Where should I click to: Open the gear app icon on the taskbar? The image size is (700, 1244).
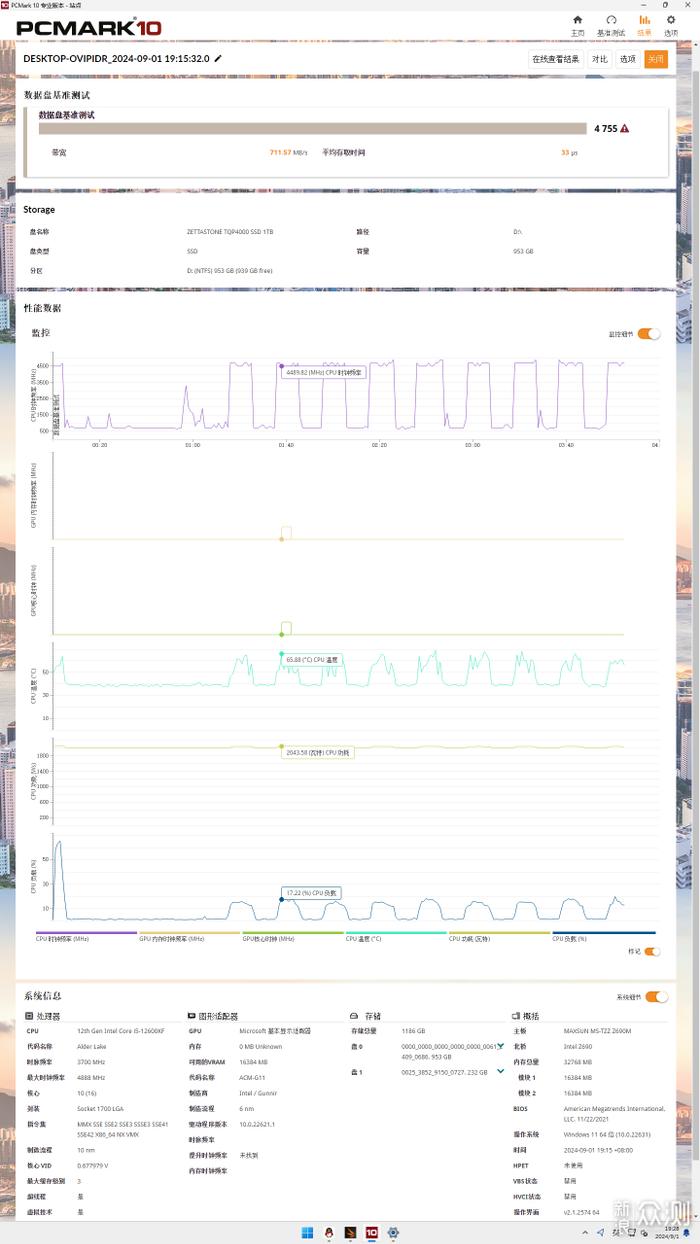(x=393, y=1231)
